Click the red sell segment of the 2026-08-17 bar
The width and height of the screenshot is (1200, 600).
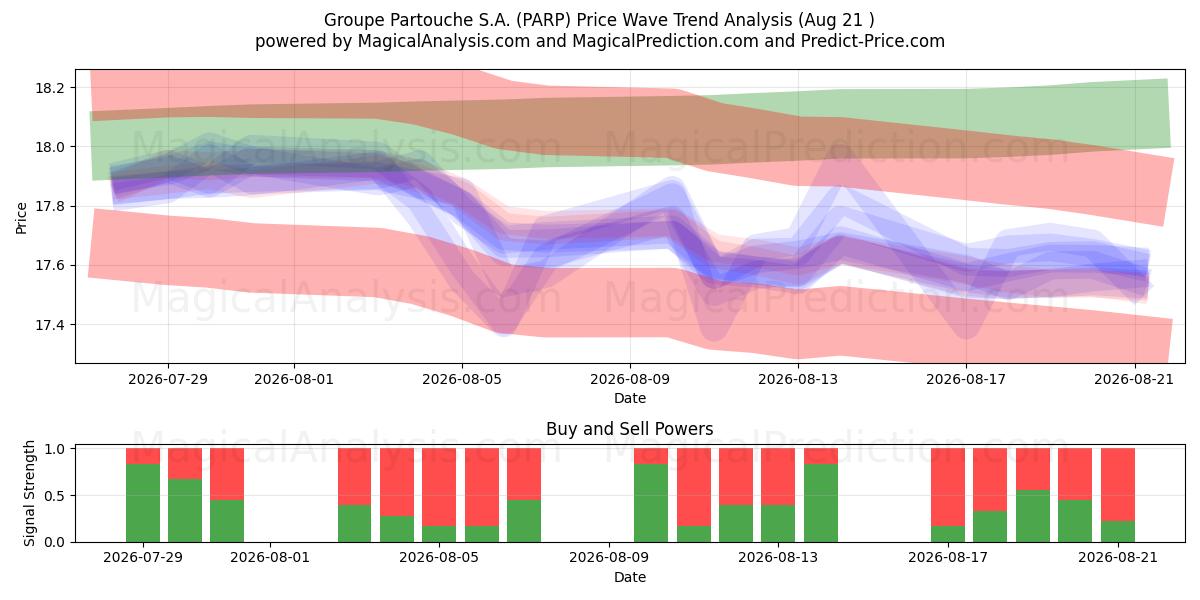(947, 487)
